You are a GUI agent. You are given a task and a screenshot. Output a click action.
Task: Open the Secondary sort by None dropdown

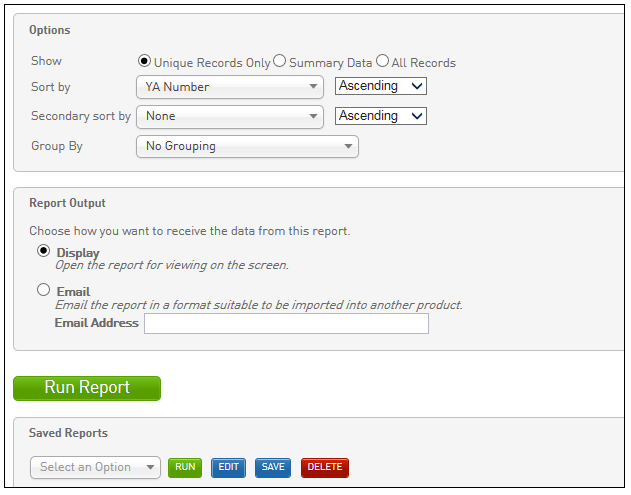[x=230, y=117]
